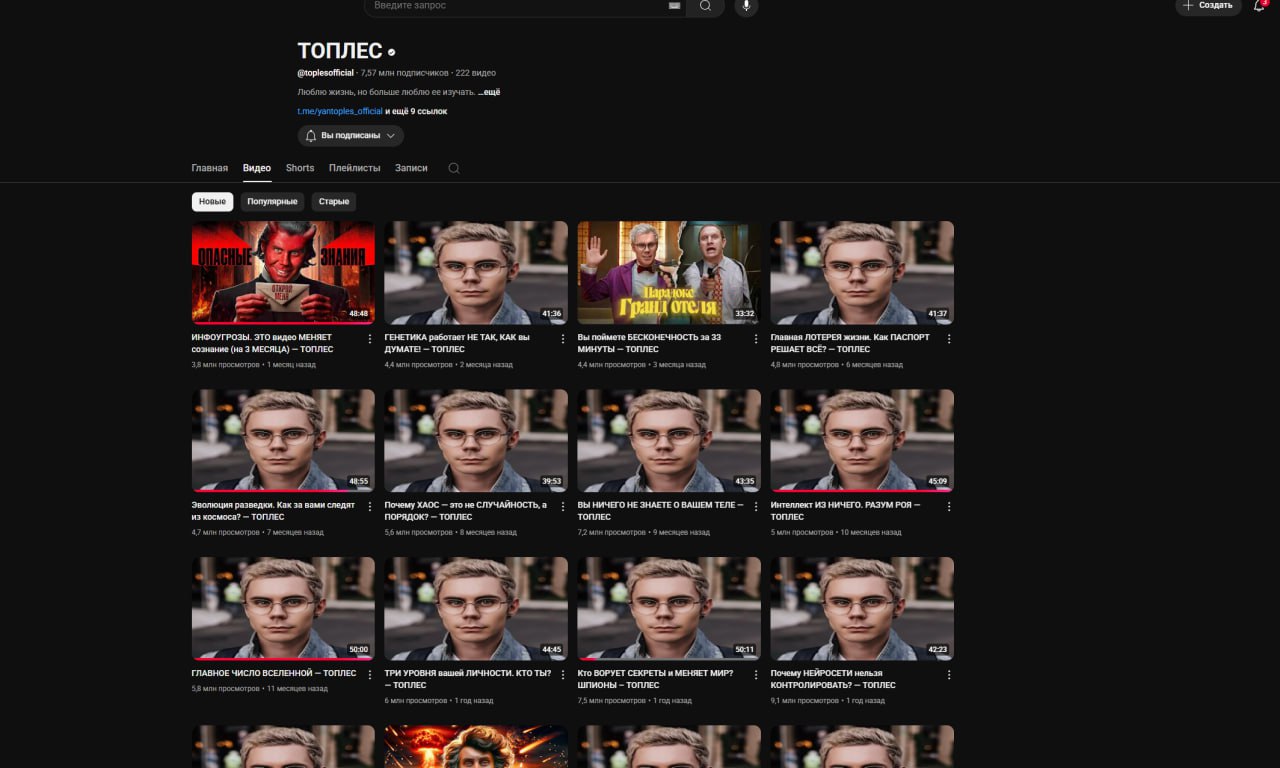Image resolution: width=1280 pixels, height=768 pixels.
Task: Click the magnifier search button
Action: click(x=706, y=6)
